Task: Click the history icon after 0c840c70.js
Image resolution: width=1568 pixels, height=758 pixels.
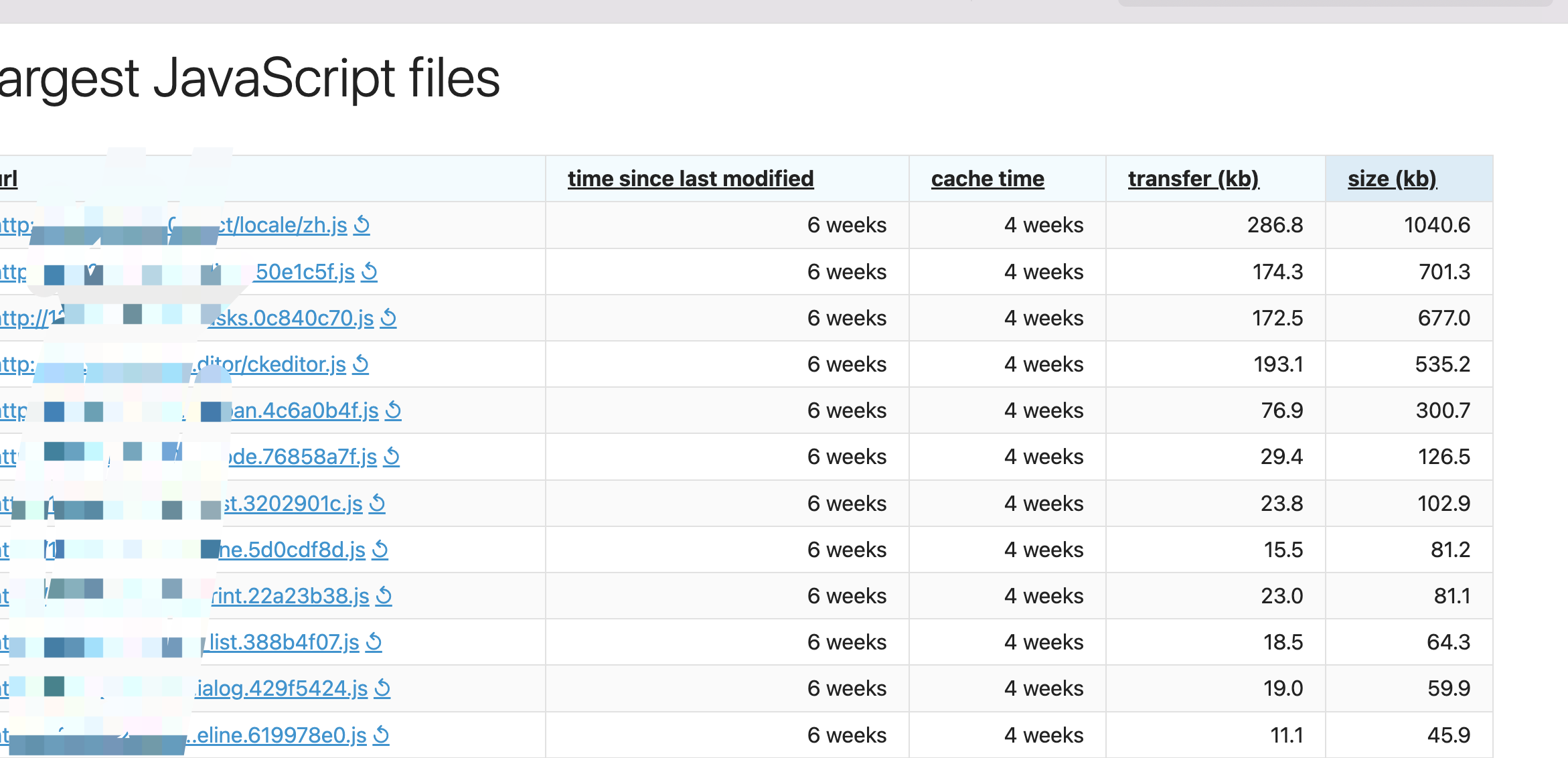Action: [x=388, y=318]
